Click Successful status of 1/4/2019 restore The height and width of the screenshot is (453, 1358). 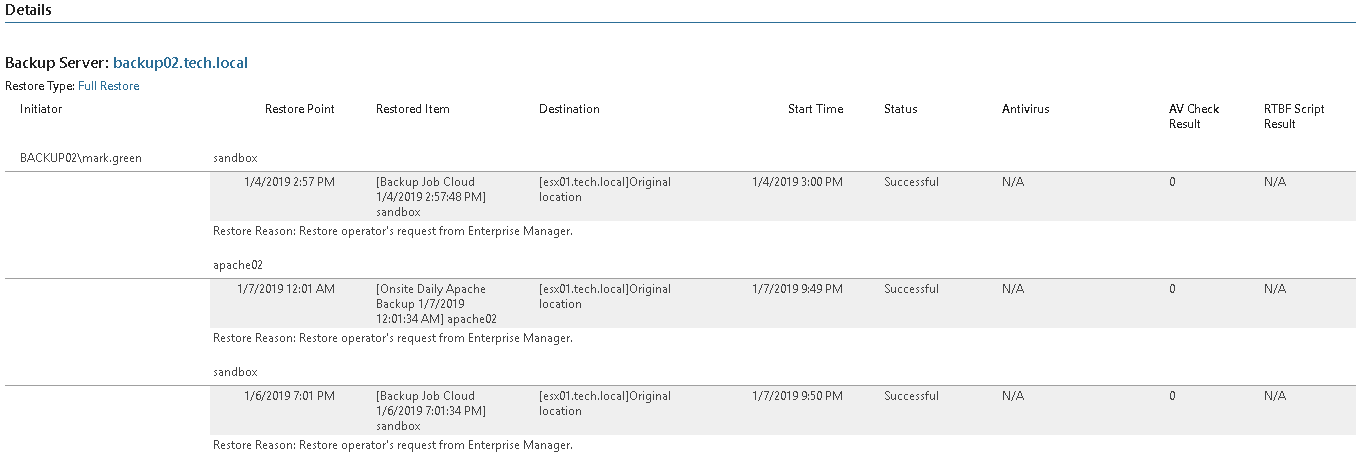(x=911, y=182)
